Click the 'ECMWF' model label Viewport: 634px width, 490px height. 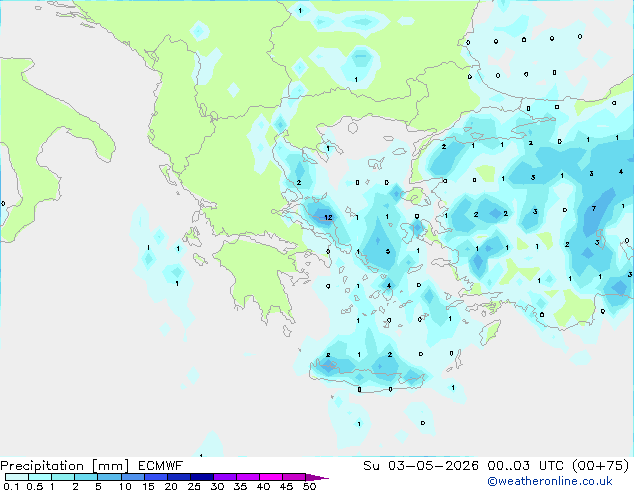161,466
